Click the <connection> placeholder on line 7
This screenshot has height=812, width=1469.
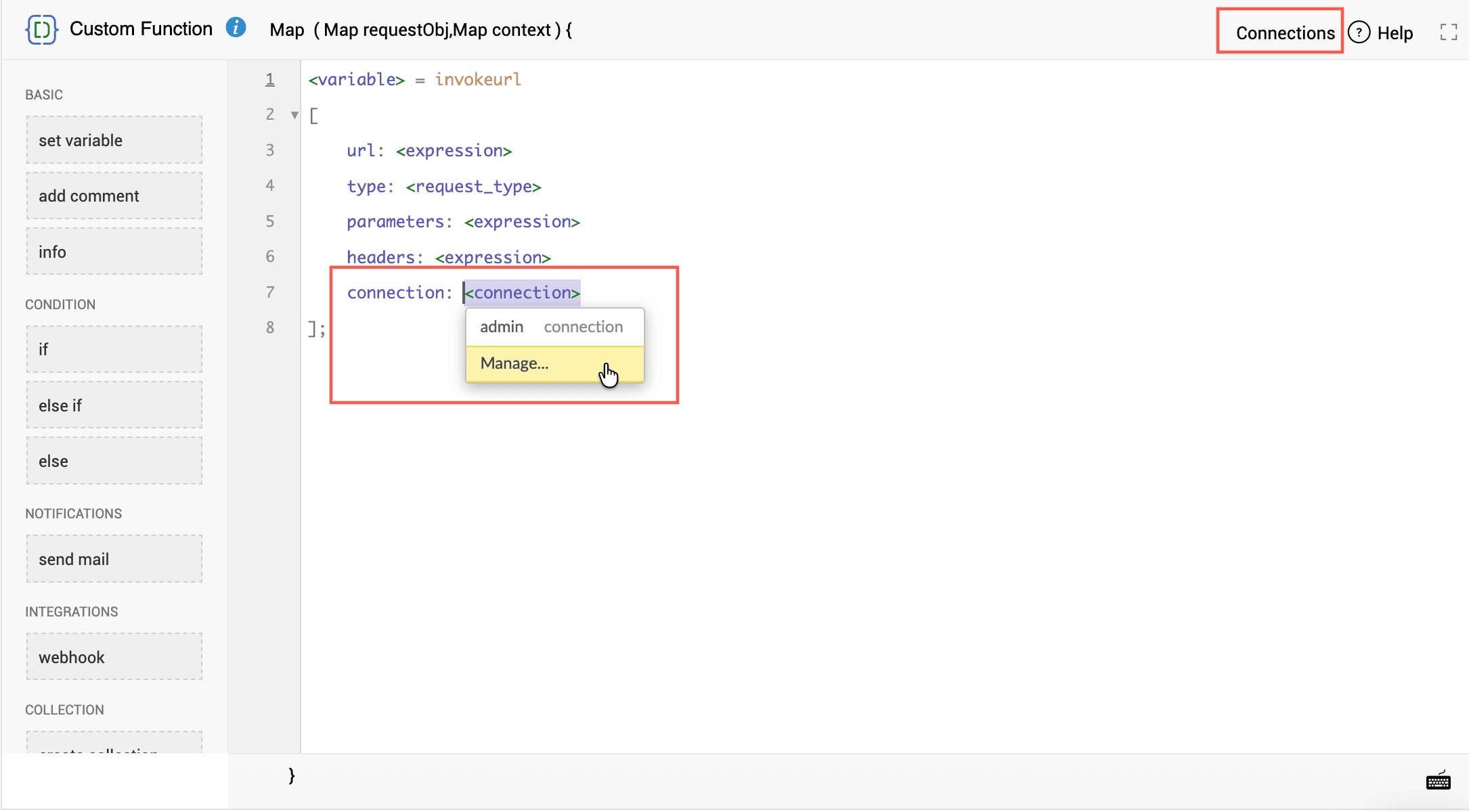coord(522,292)
